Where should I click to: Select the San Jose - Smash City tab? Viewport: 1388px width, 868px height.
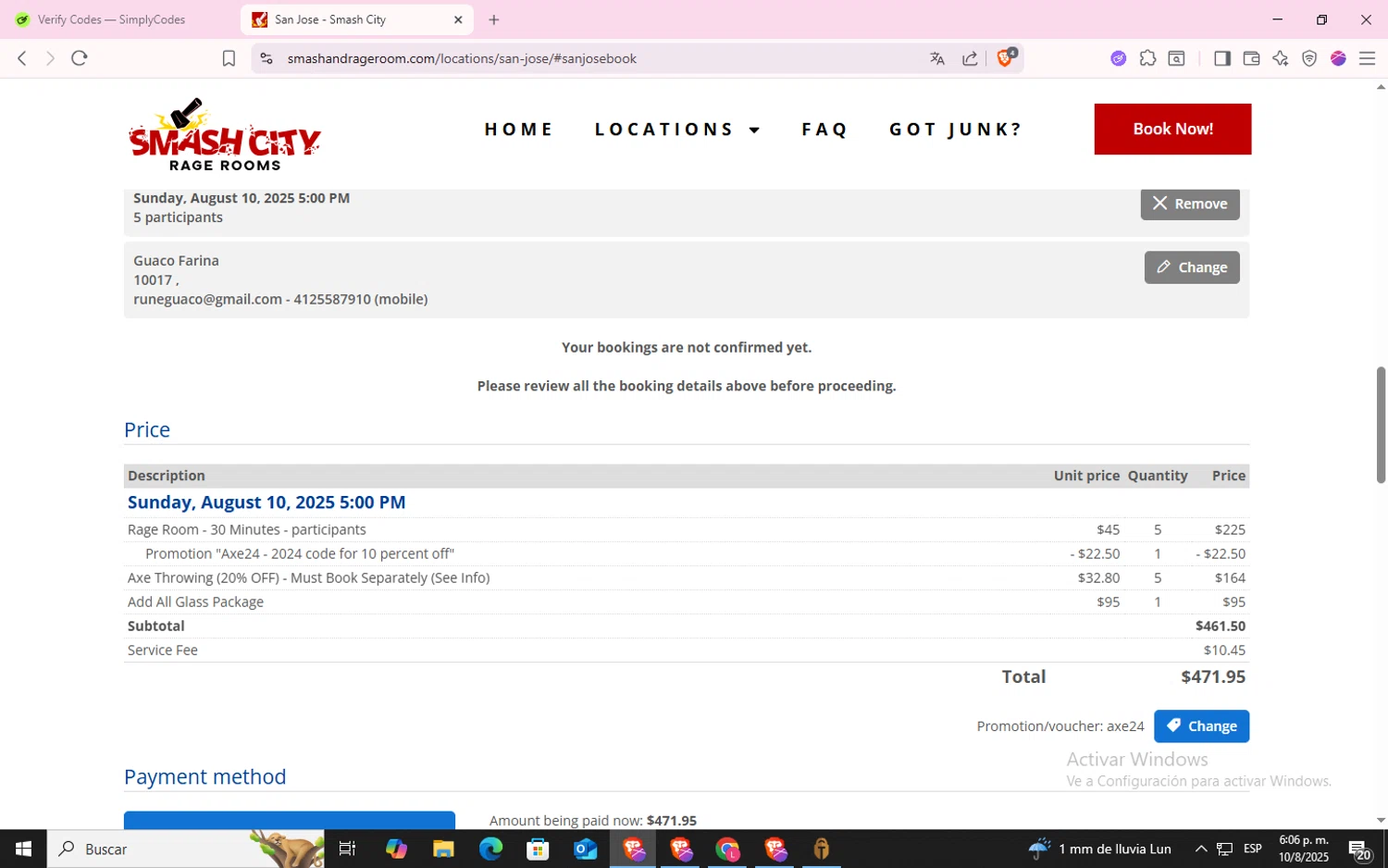356,19
